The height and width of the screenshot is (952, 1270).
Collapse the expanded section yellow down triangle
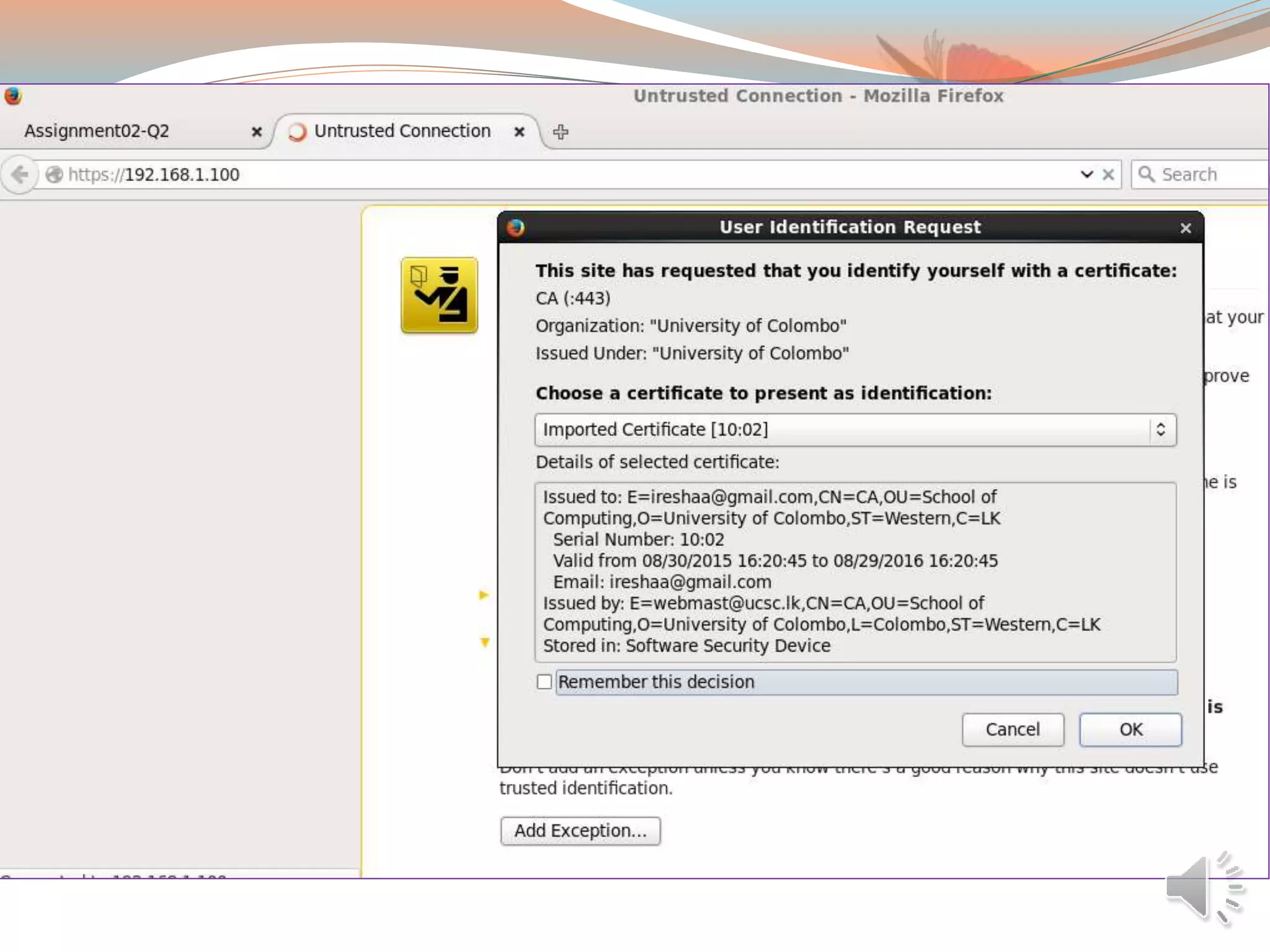(485, 642)
